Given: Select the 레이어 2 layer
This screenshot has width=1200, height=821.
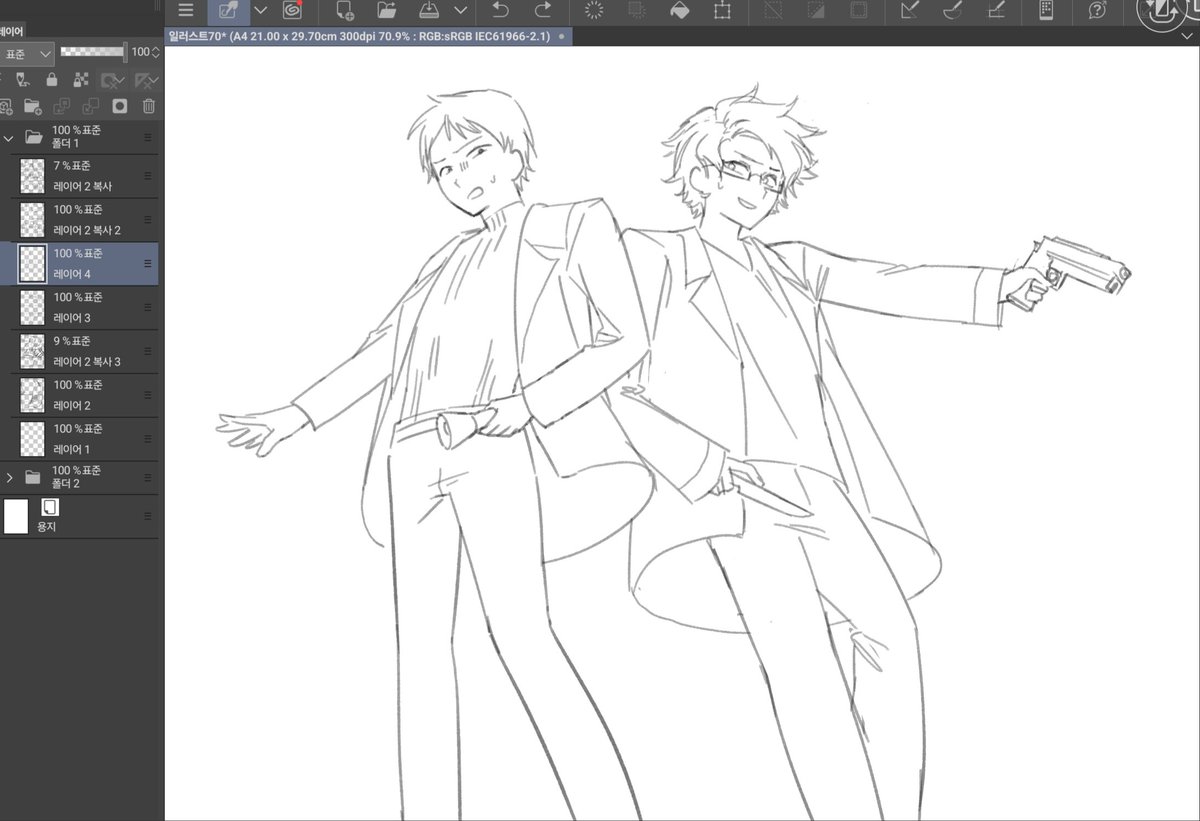Looking at the screenshot, I should (x=79, y=396).
